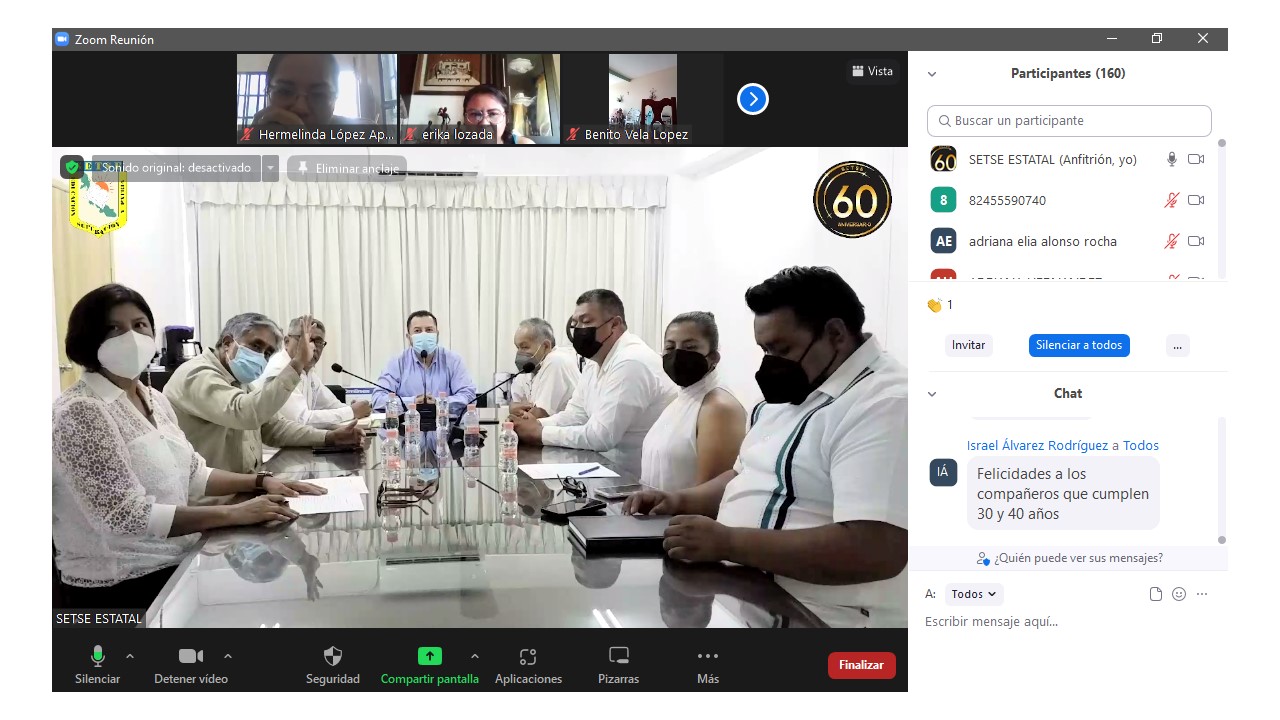Start sharing with Compartir pantalla

point(430,665)
